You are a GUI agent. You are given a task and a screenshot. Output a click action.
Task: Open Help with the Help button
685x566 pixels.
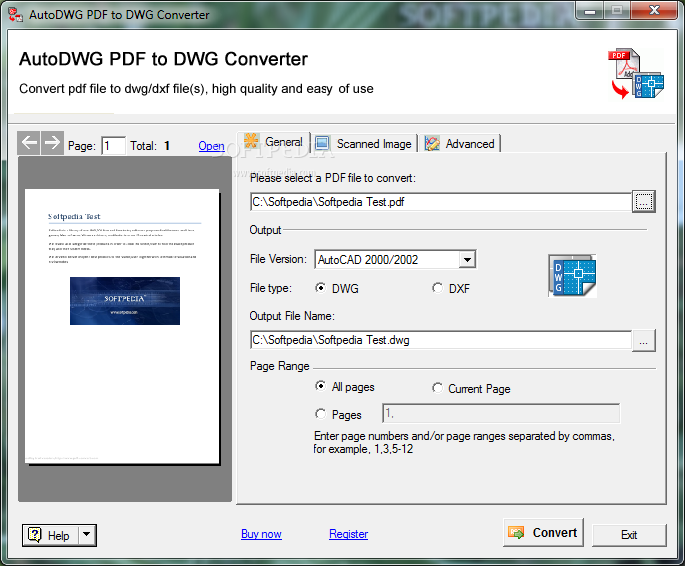pos(51,535)
